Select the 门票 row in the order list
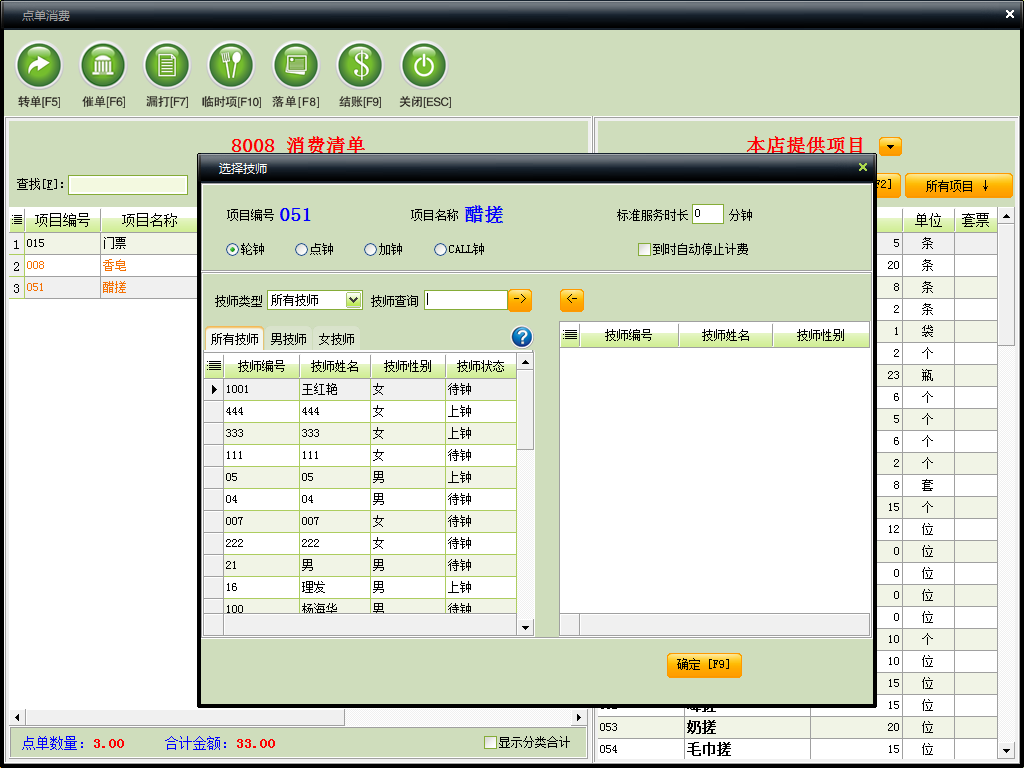1024x768 pixels. pos(103,244)
